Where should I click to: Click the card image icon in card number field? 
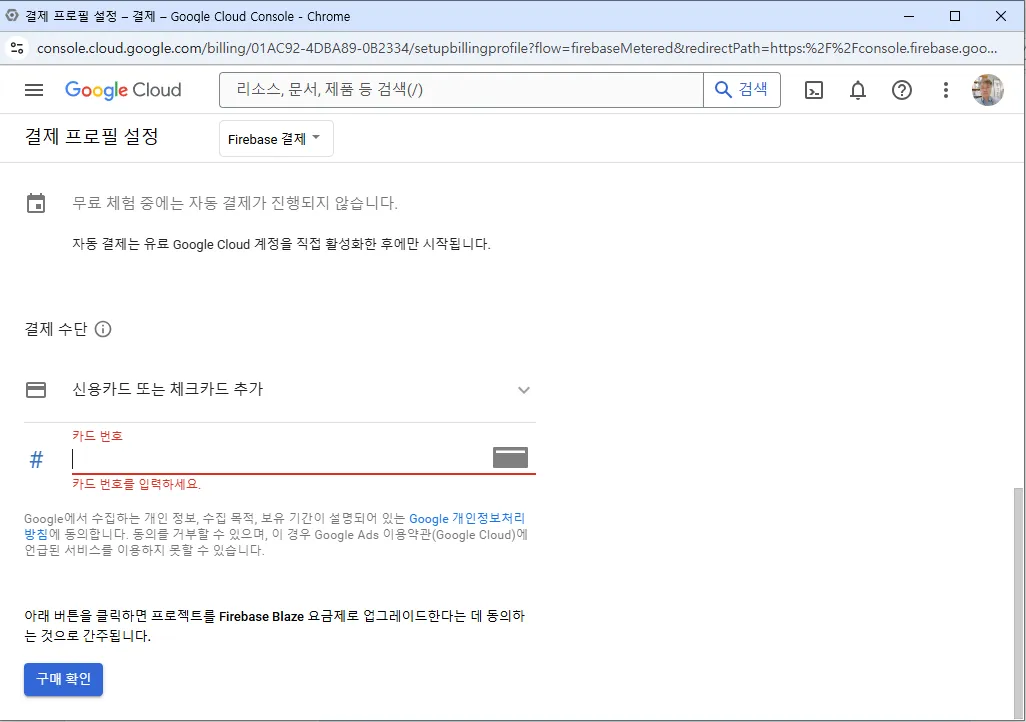(510, 458)
